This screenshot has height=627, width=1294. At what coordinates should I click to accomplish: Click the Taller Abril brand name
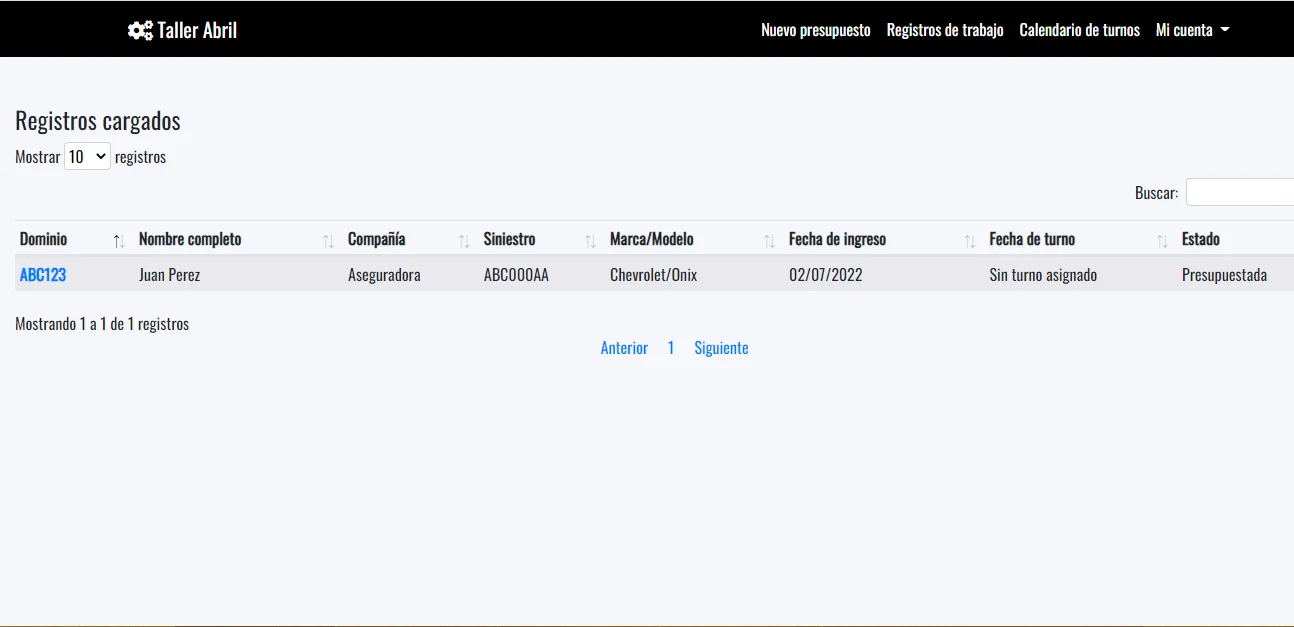pos(197,30)
